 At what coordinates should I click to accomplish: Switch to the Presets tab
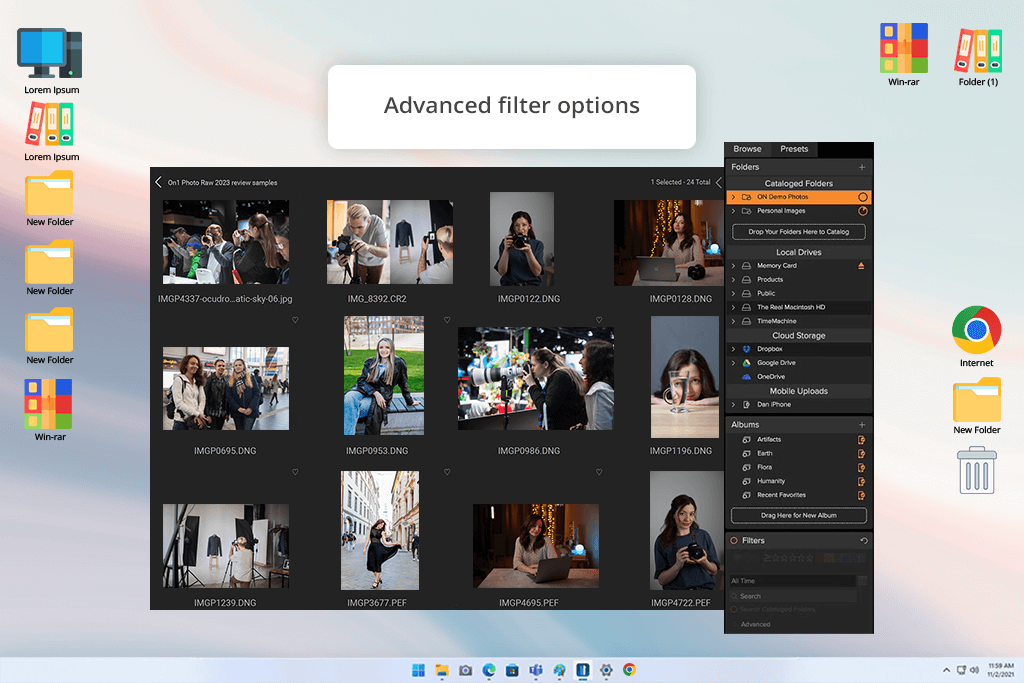[x=794, y=149]
